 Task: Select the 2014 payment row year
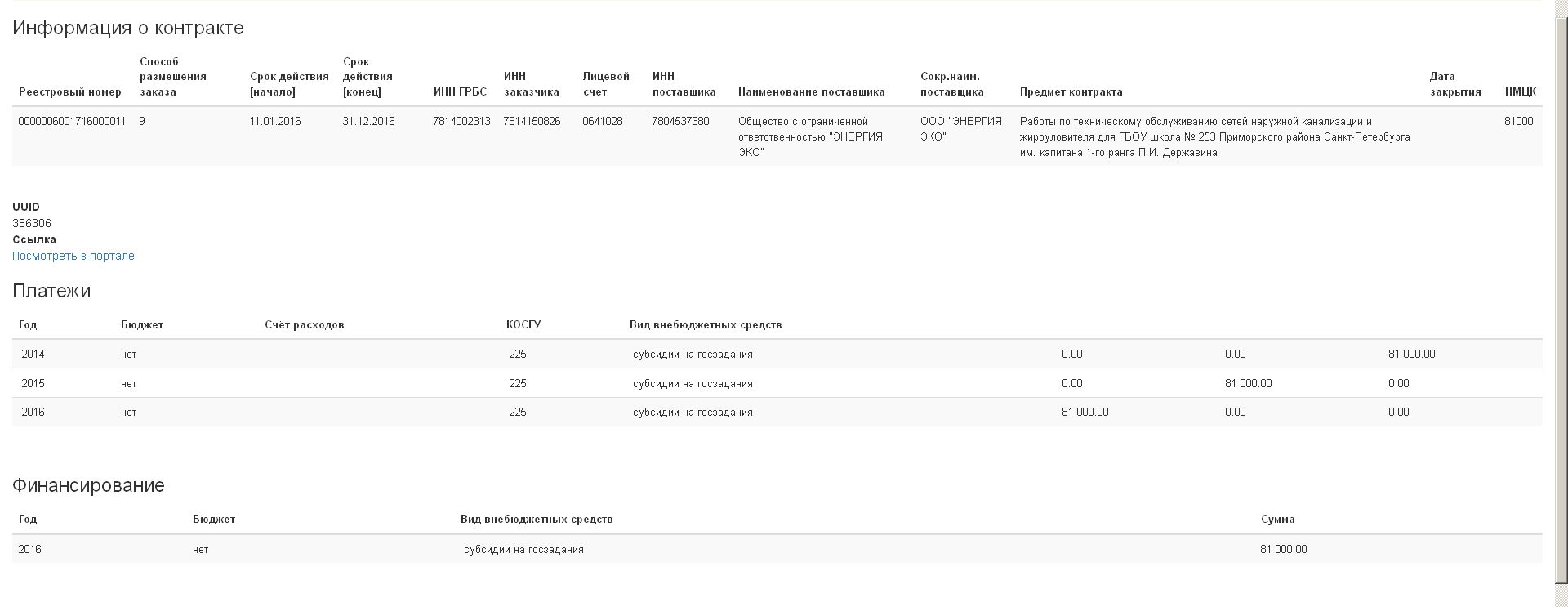coord(33,354)
